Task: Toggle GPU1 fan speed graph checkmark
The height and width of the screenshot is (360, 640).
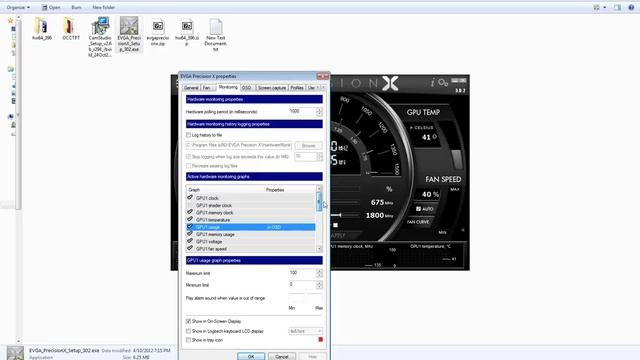Action: (x=190, y=248)
